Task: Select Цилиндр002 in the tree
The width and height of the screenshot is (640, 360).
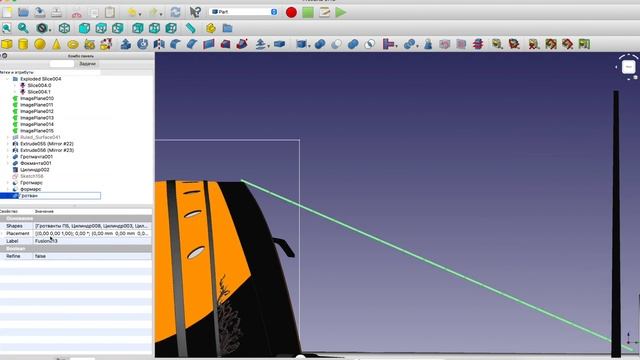Action: [x=35, y=170]
